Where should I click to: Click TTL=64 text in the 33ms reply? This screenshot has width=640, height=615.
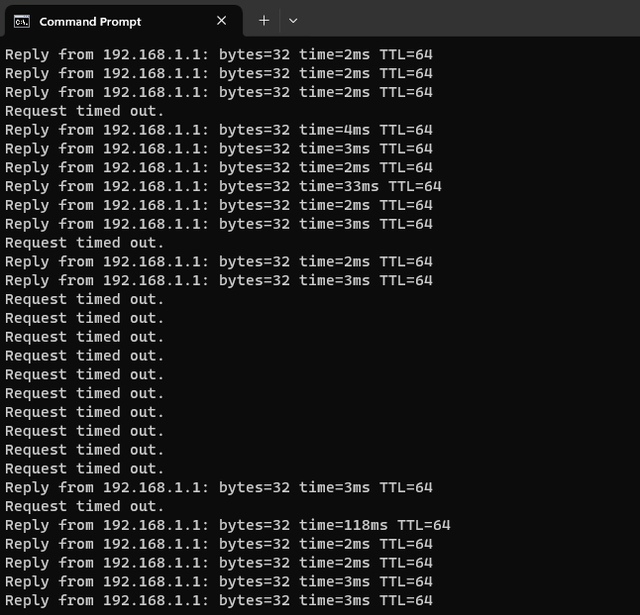tap(415, 186)
